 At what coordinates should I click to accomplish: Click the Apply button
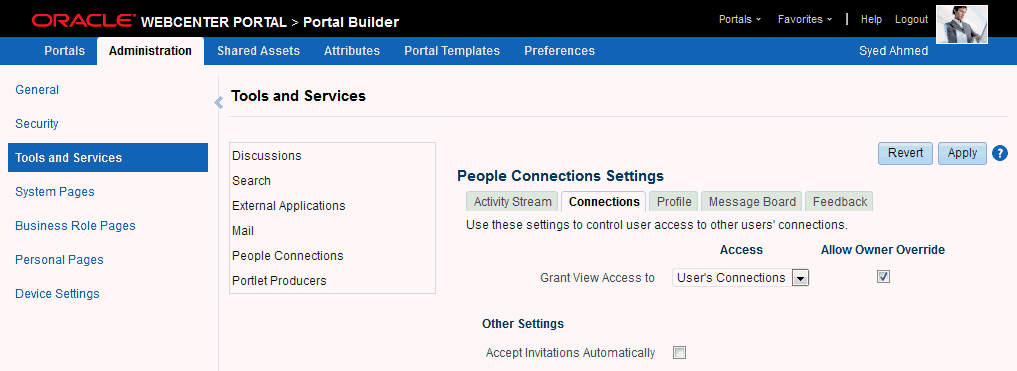(962, 153)
